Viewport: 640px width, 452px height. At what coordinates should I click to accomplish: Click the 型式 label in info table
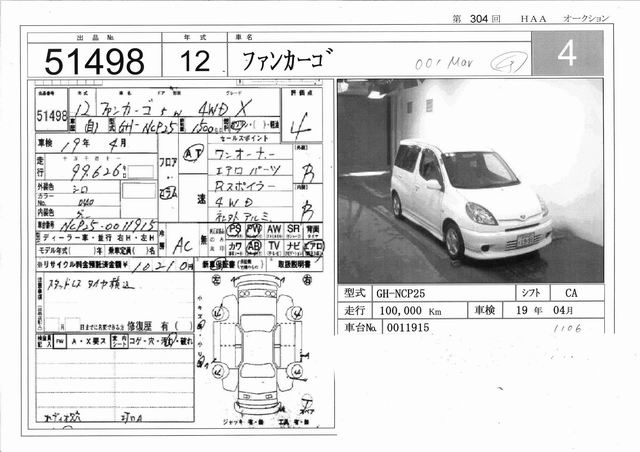355,293
